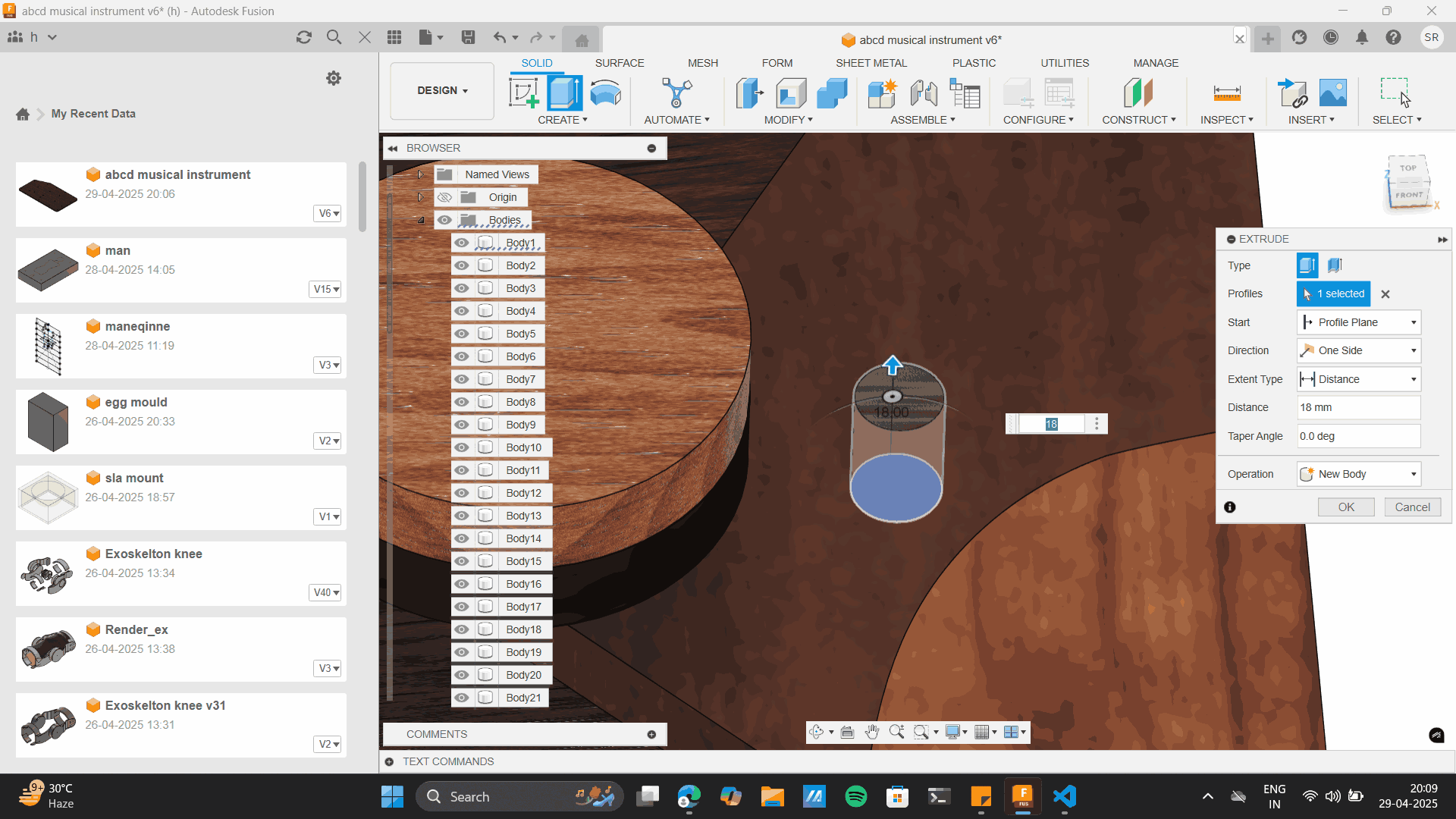
Task: Select the Press Pull modify tool
Action: [750, 93]
